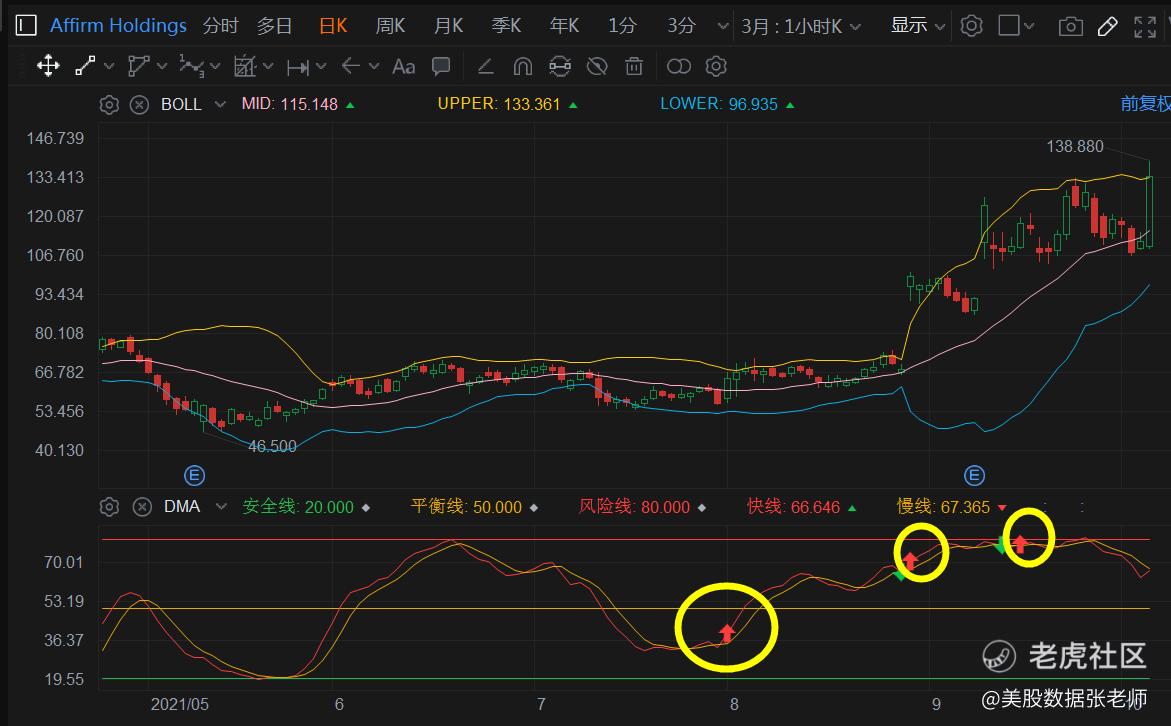
Task: Select the line segment drawing tool
Action: coord(85,66)
